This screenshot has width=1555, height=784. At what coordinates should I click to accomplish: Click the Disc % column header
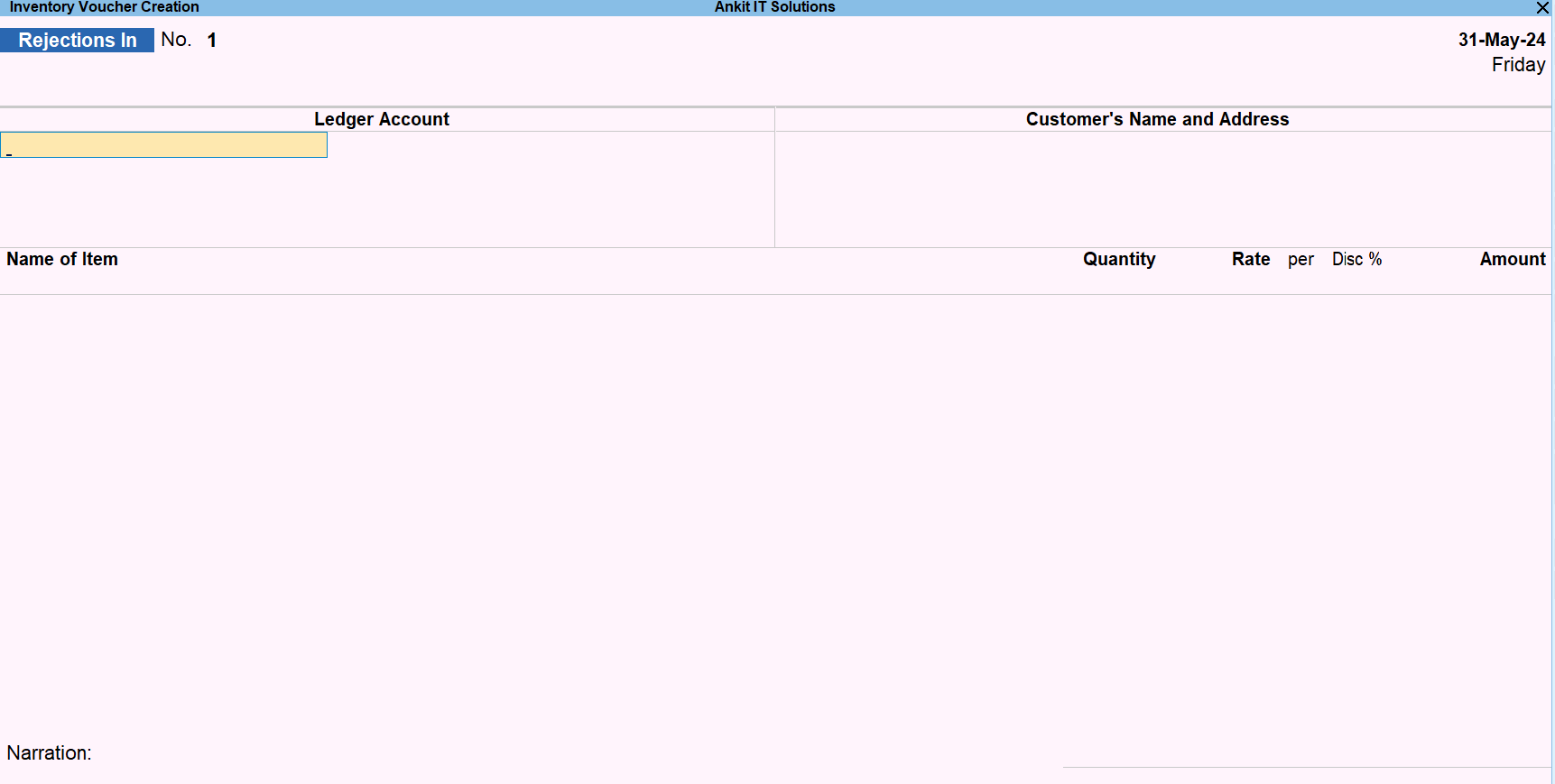pyautogui.click(x=1356, y=259)
